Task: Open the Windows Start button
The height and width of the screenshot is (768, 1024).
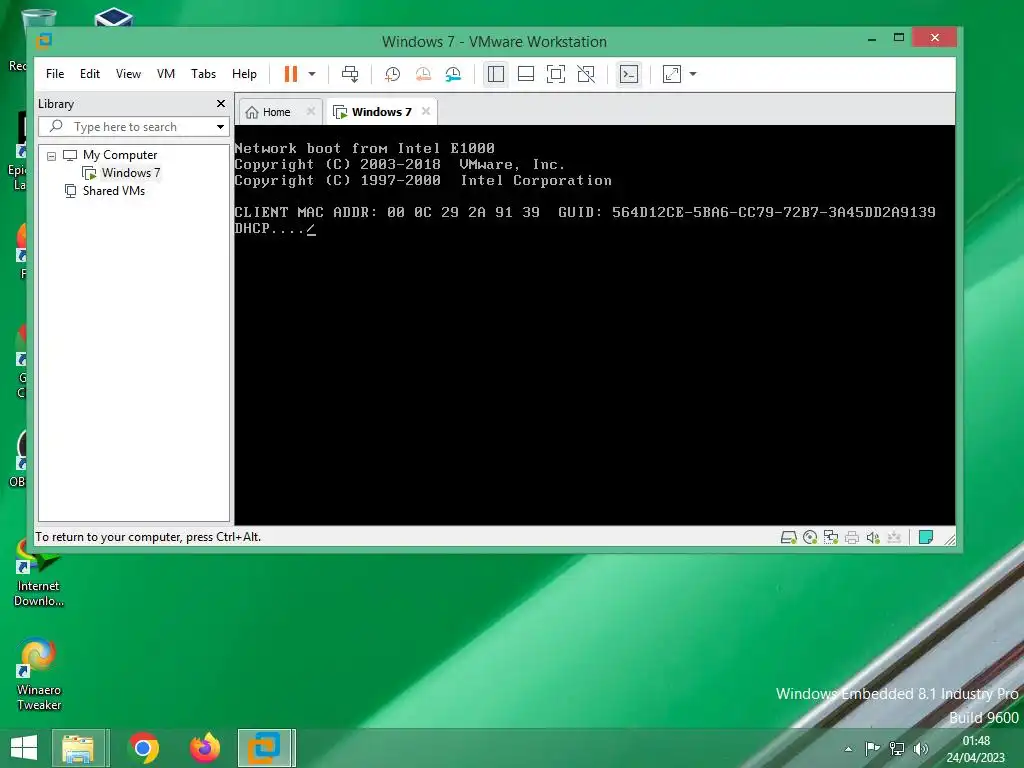Action: click(x=24, y=748)
